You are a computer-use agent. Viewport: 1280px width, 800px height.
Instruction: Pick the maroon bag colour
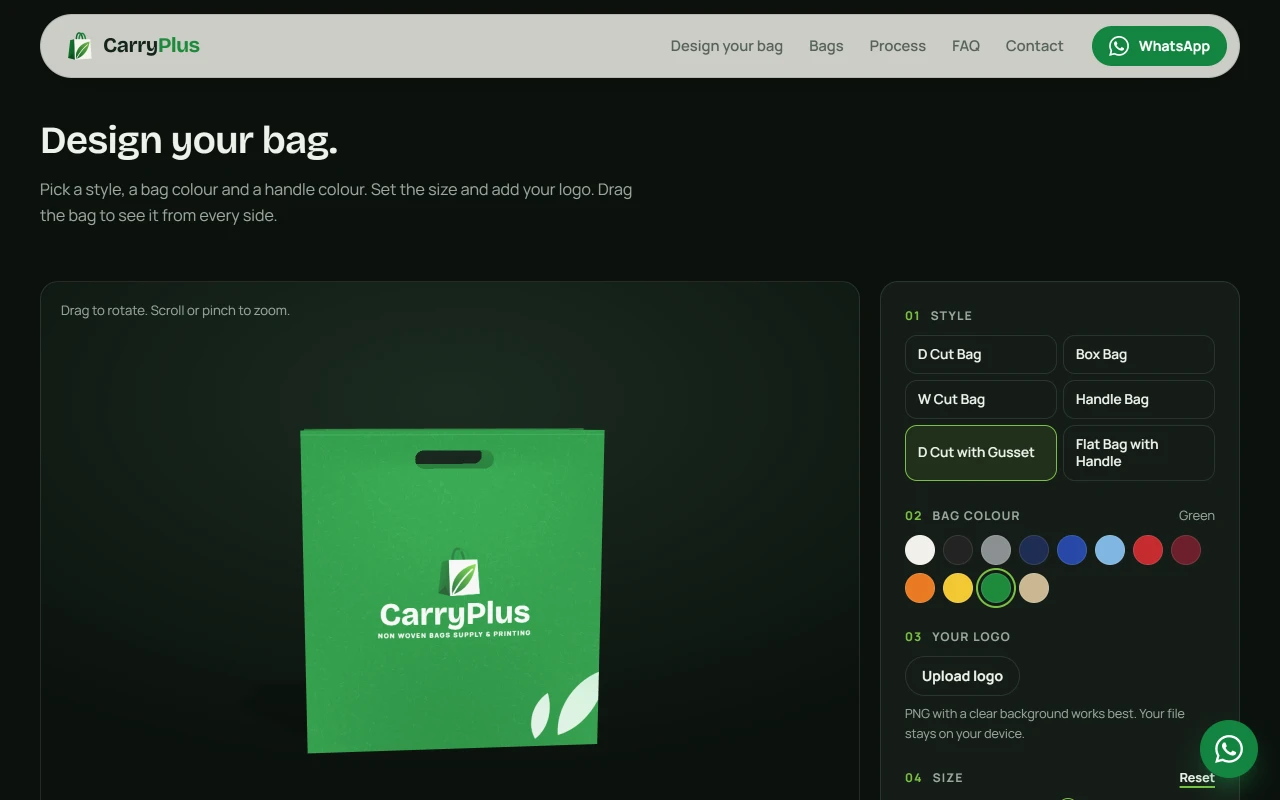coord(1186,550)
